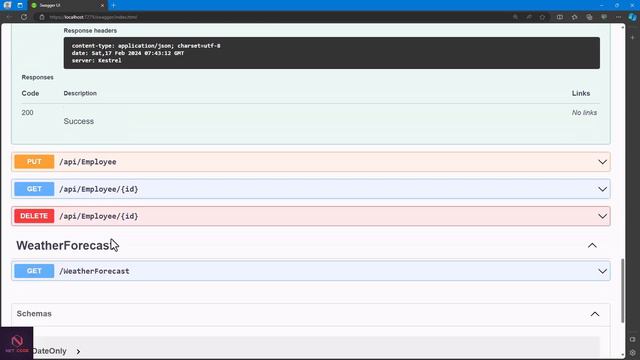Viewport: 640px width, 360px height.
Task: Click the 200 response code
Action: coord(27,113)
